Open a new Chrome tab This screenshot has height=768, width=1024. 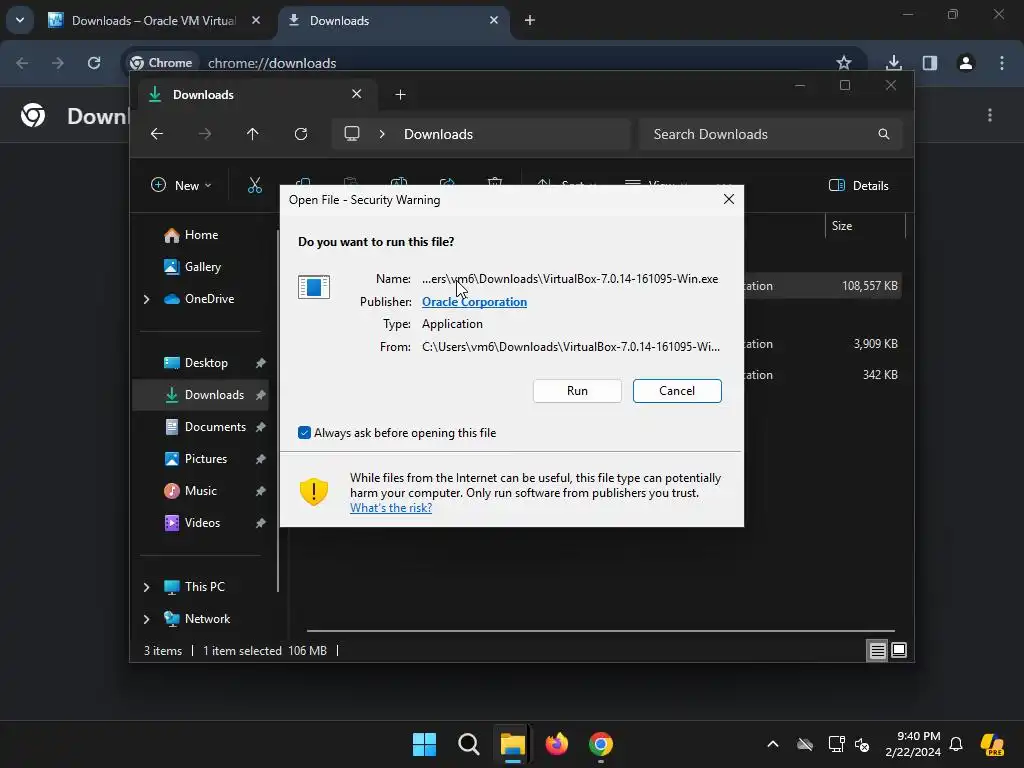coord(530,20)
